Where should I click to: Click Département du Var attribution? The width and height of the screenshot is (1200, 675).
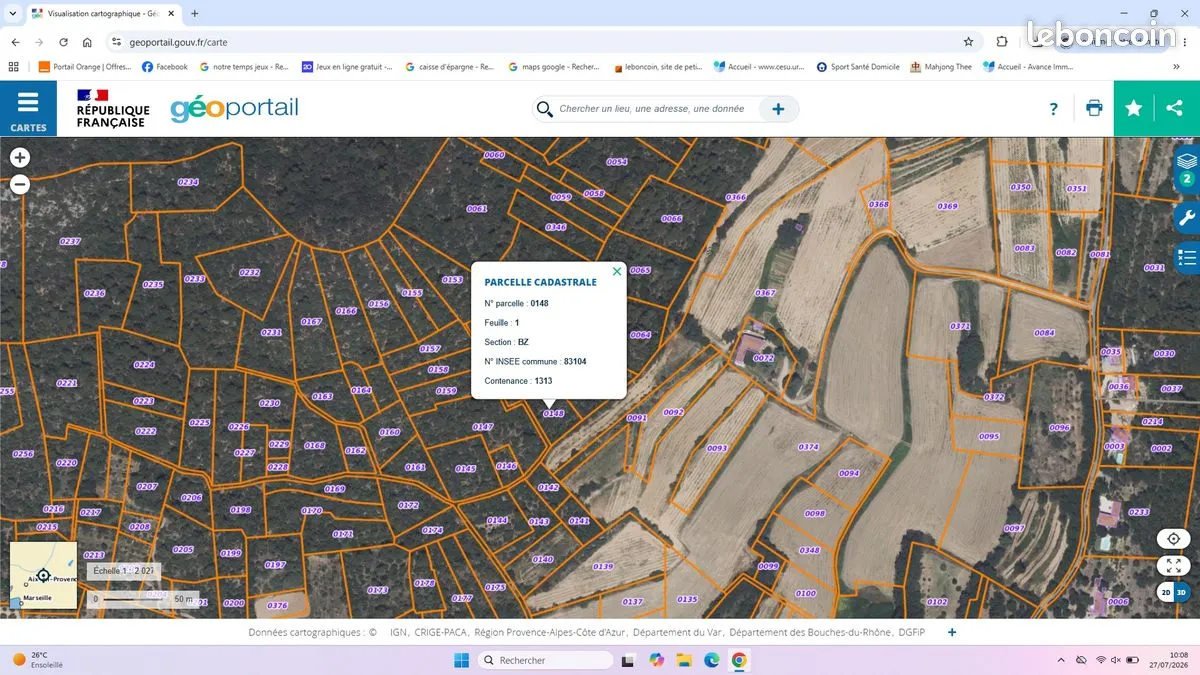click(x=677, y=632)
